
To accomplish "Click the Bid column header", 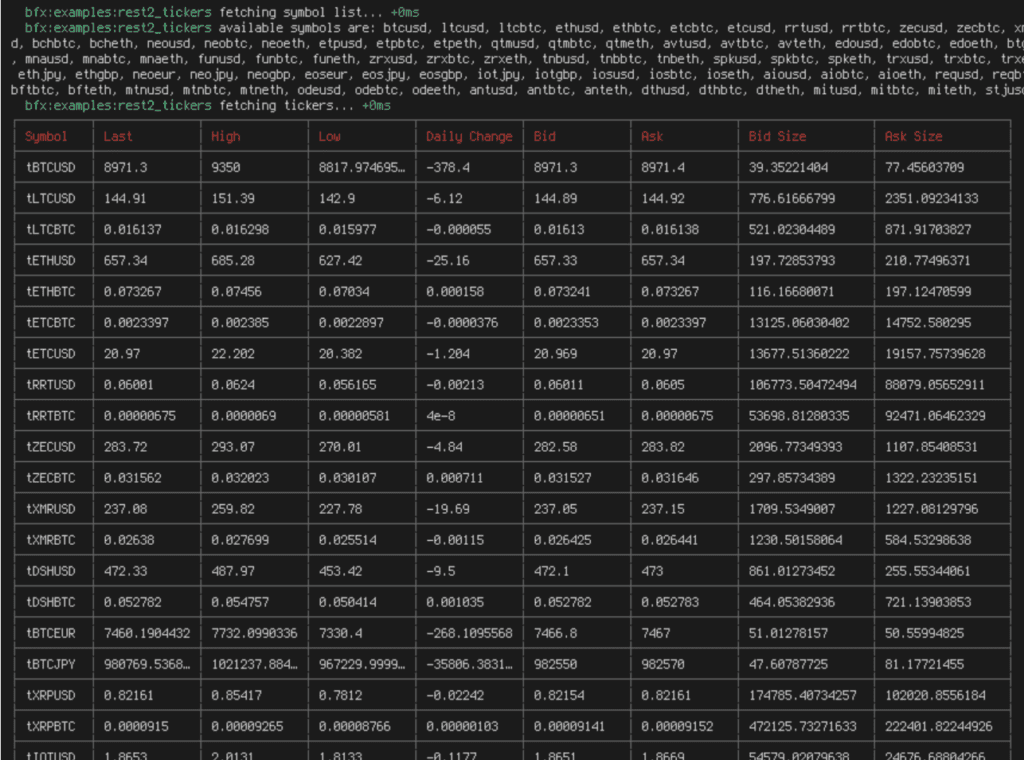I will [543, 137].
